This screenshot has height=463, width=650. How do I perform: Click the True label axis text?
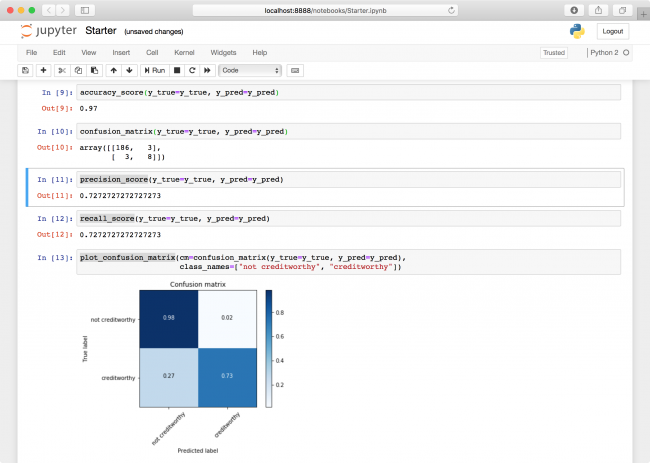pos(85,349)
